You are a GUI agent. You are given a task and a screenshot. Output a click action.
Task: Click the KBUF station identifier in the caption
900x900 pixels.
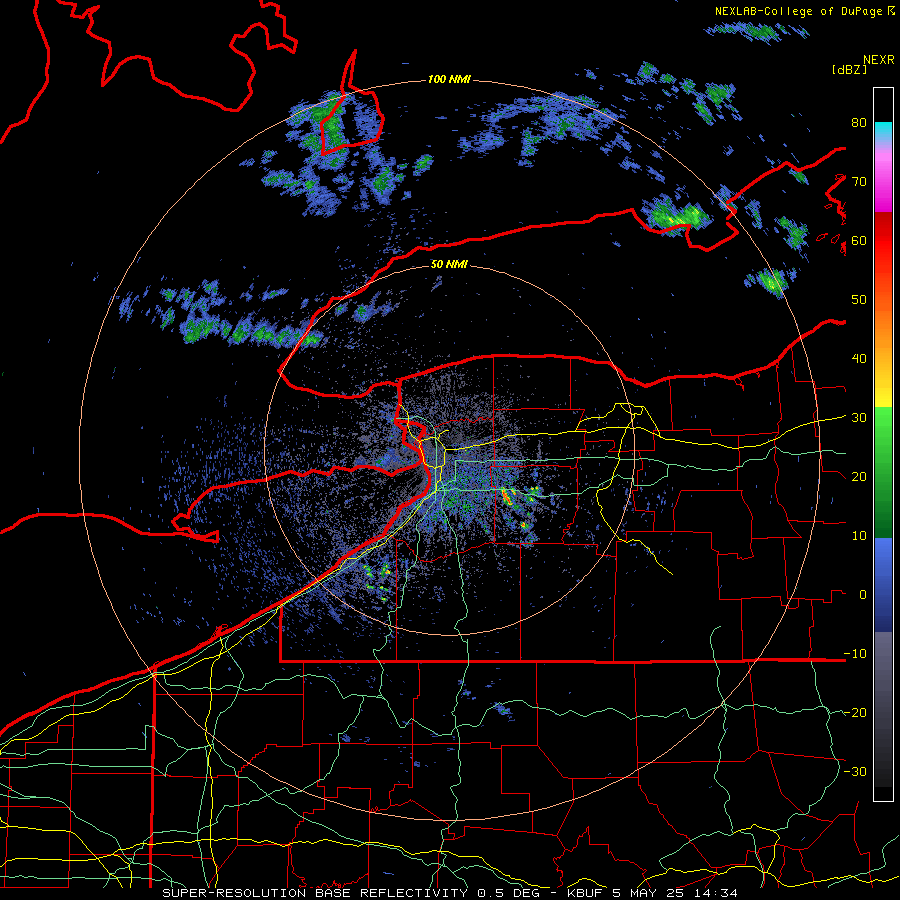click(x=583, y=893)
